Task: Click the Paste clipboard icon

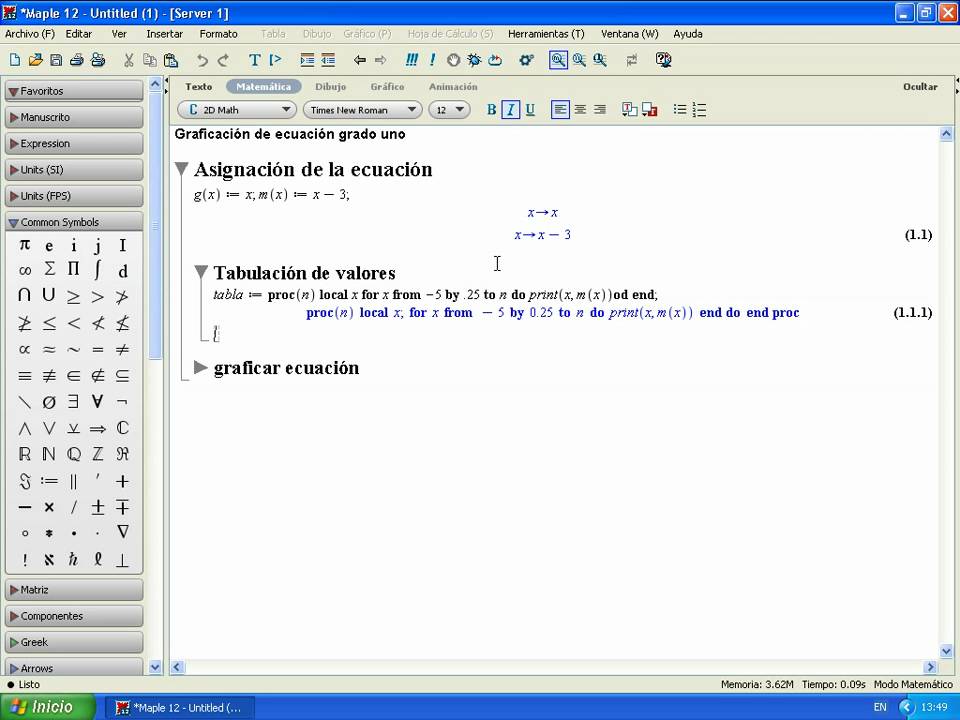Action: [x=171, y=59]
